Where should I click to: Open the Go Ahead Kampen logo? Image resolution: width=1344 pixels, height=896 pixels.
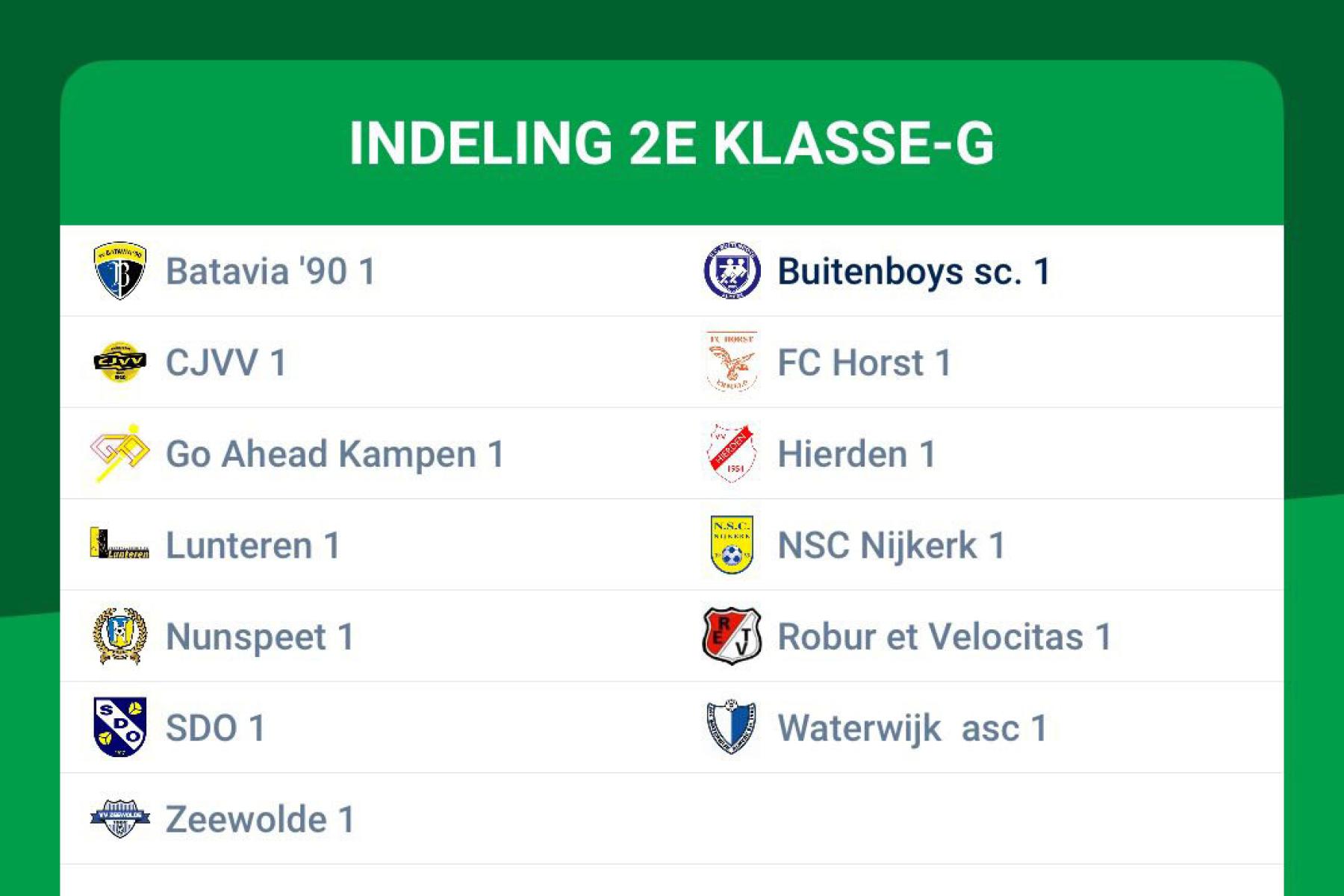(x=119, y=453)
